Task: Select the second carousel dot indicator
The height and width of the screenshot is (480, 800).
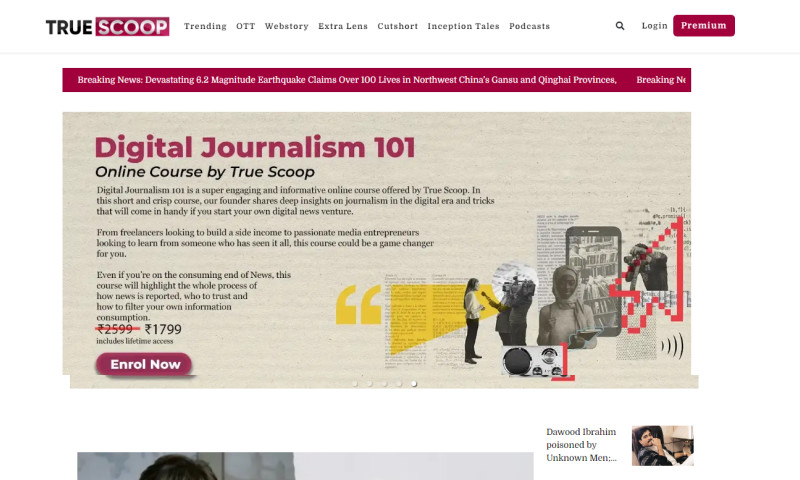Action: coord(370,383)
